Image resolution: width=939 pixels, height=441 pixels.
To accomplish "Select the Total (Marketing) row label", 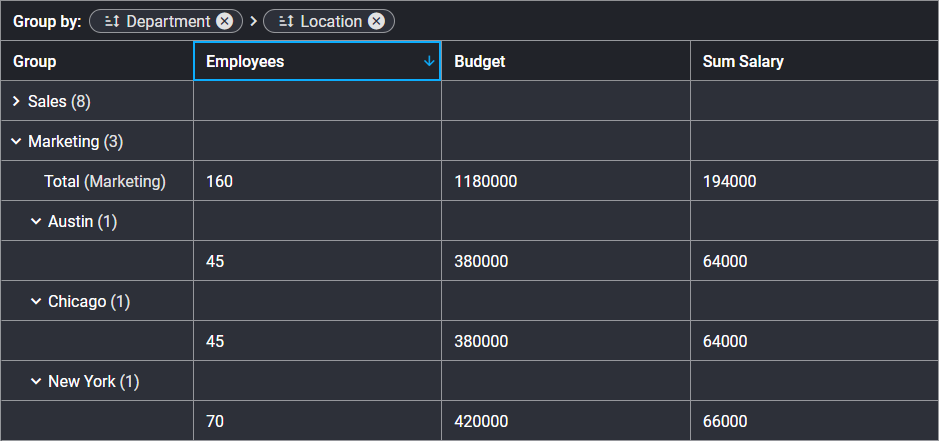I will (105, 181).
